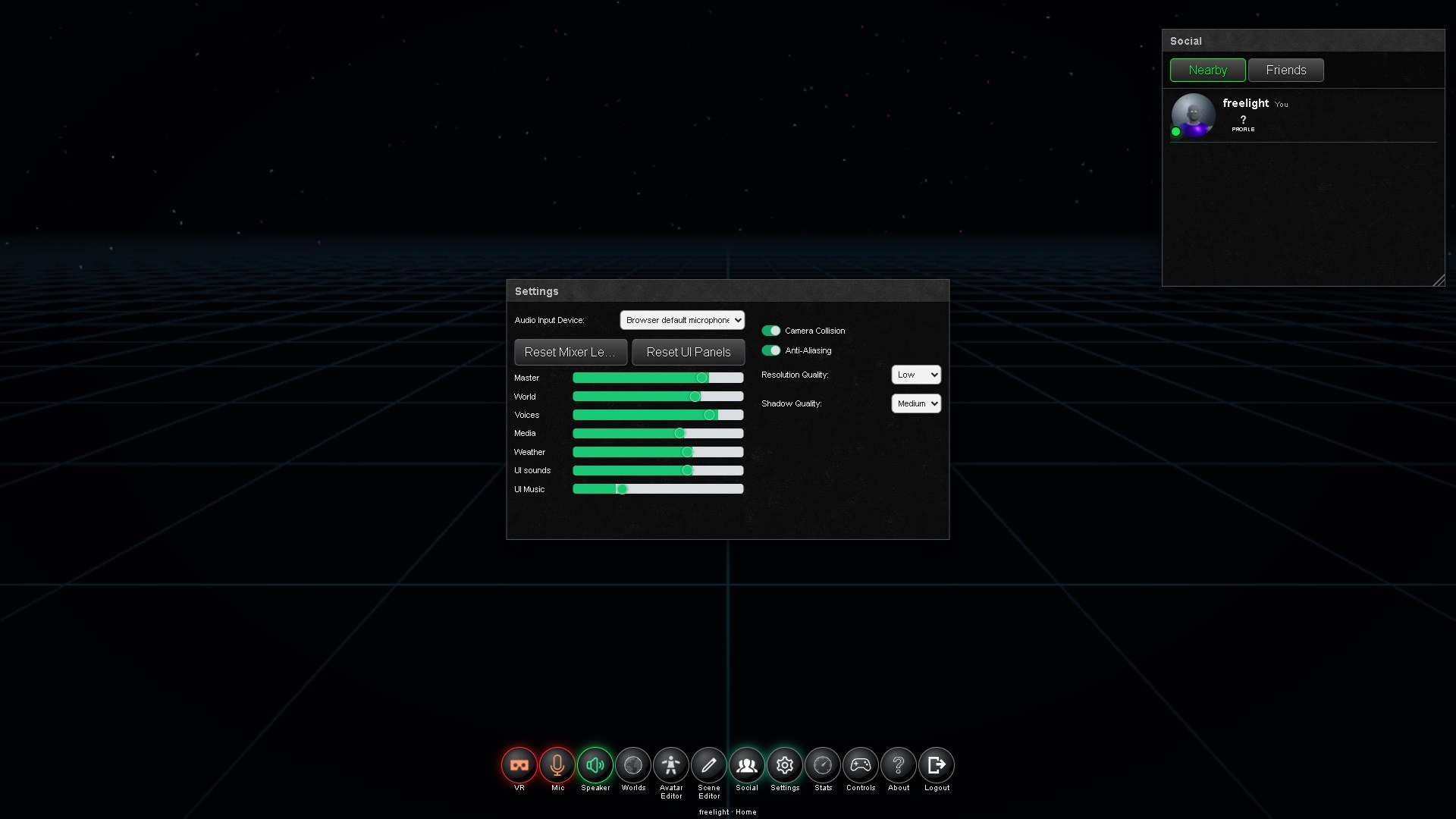Viewport: 1456px width, 819px height.
Task: Open the Avatar Editor icon
Action: point(671,765)
